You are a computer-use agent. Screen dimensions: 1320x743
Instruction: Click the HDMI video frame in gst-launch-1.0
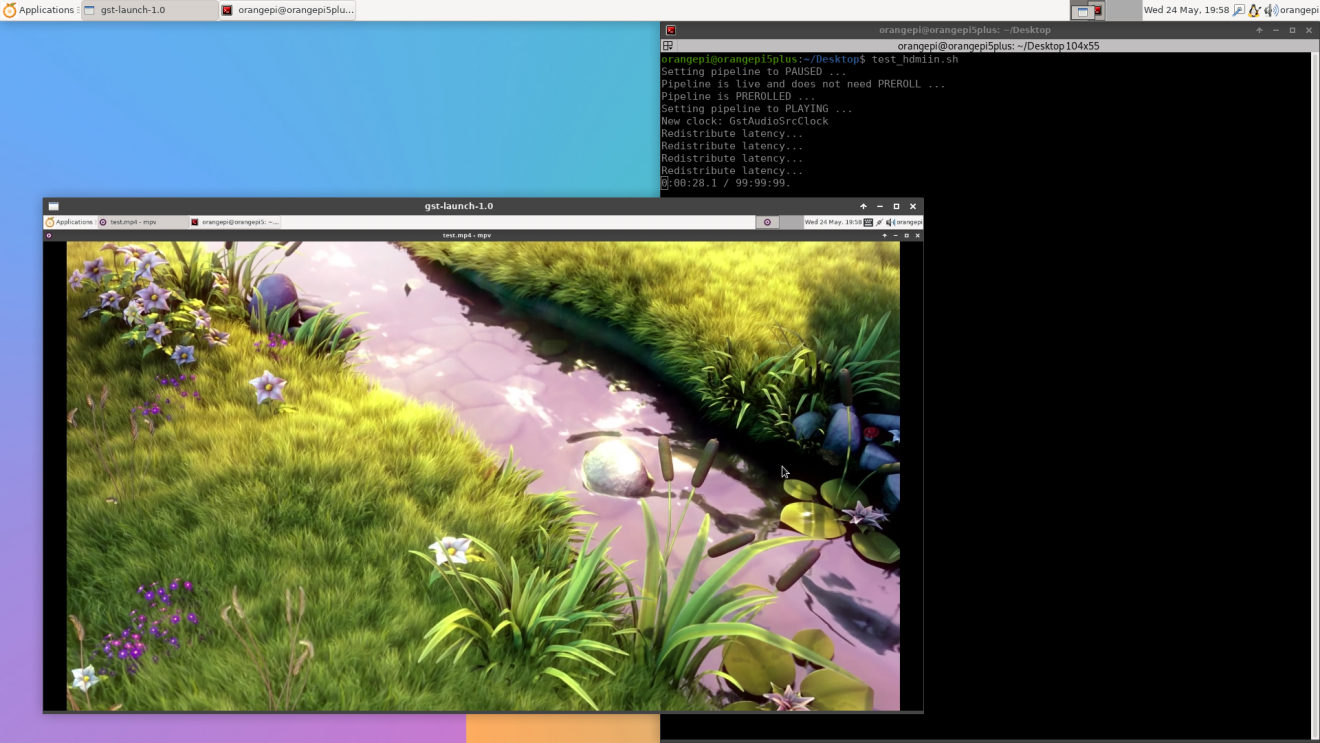483,463
